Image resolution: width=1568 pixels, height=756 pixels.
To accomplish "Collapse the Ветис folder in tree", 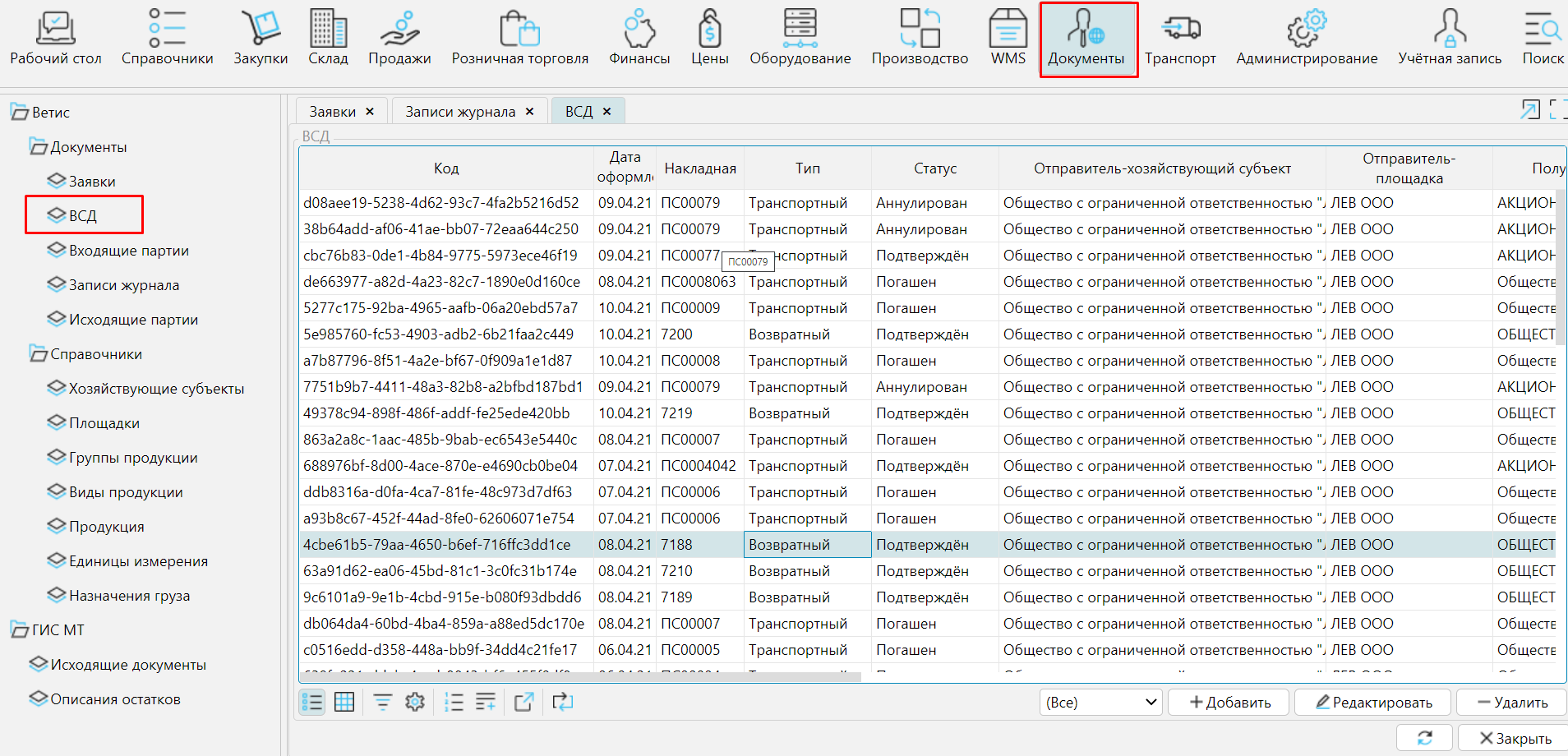I will pyautogui.click(x=19, y=112).
